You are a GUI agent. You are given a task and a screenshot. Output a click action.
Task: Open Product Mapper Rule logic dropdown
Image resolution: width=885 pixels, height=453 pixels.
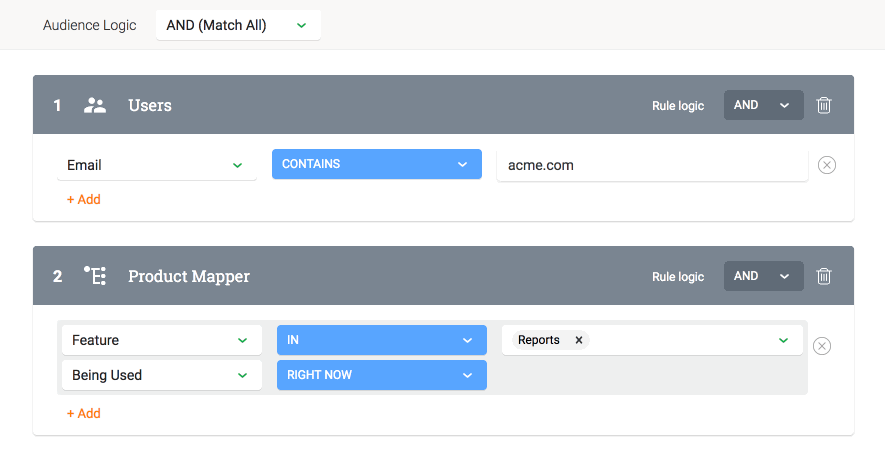(x=764, y=276)
